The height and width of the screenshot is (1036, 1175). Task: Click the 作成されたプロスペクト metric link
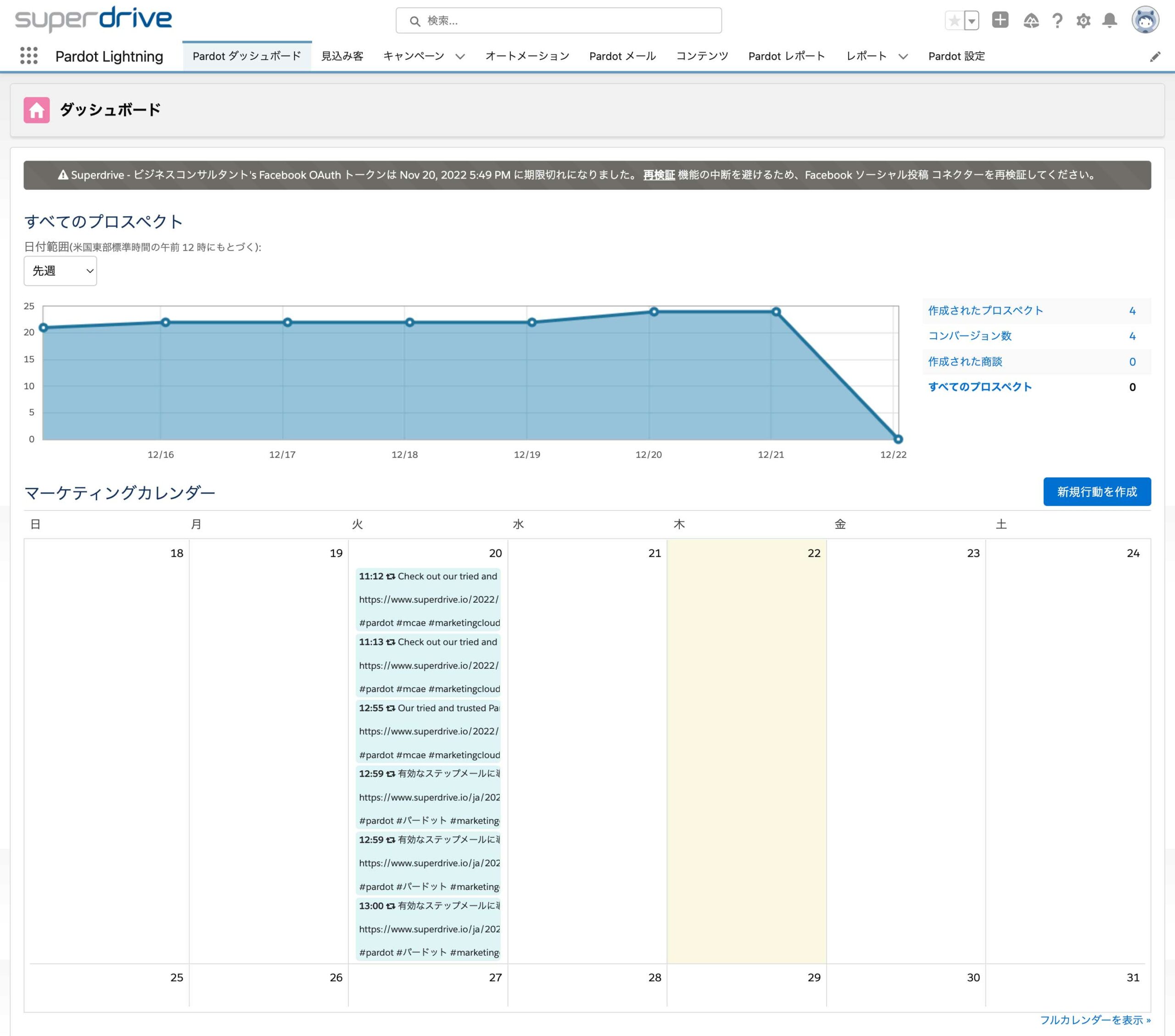[985, 310]
